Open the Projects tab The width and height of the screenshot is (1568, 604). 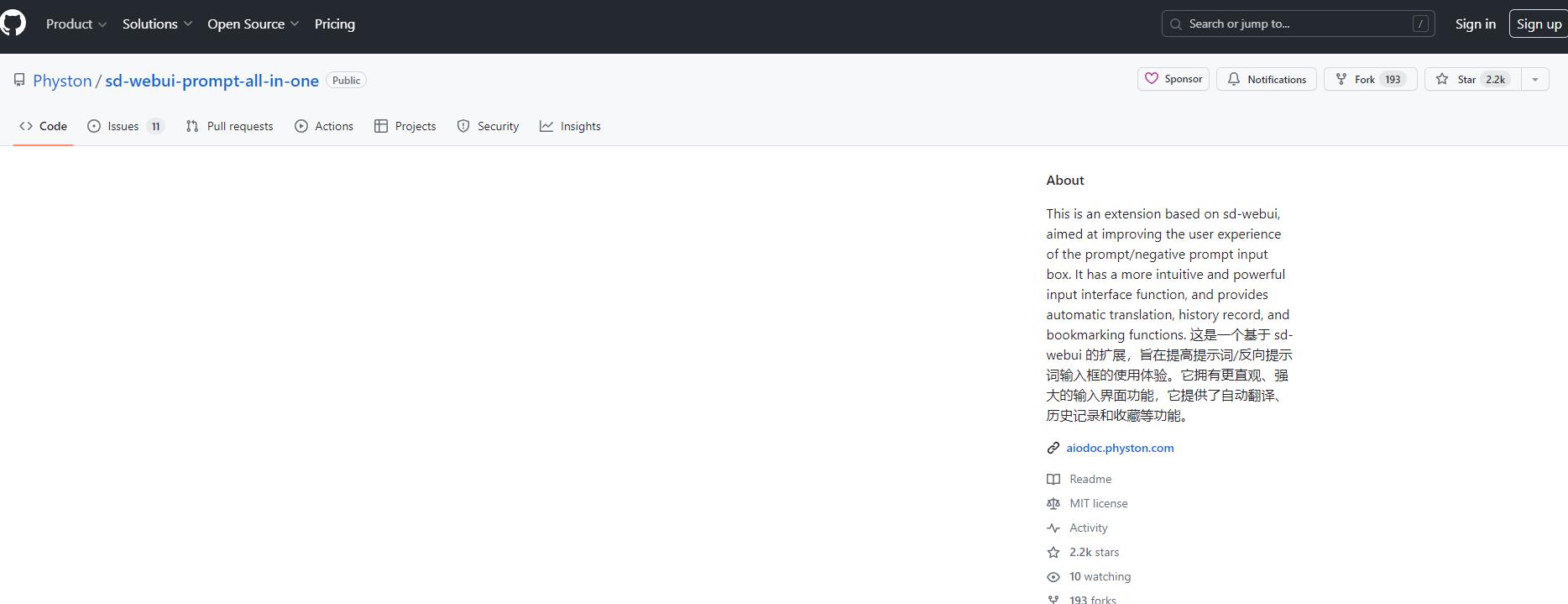point(405,126)
